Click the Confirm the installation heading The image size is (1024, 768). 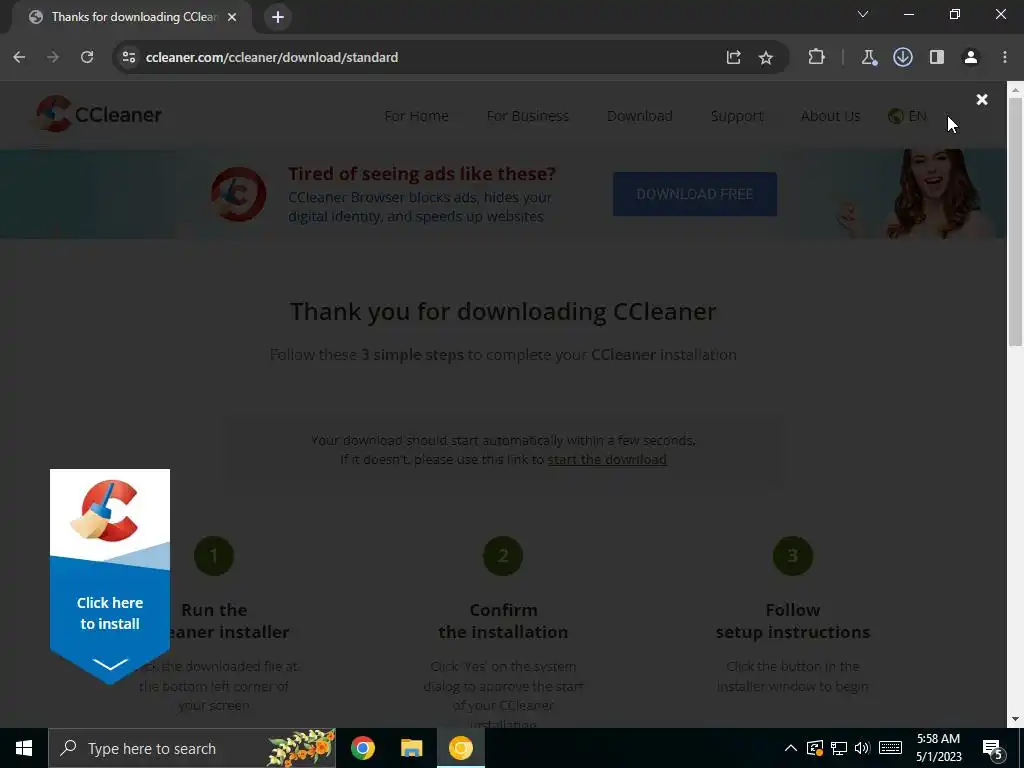point(503,621)
